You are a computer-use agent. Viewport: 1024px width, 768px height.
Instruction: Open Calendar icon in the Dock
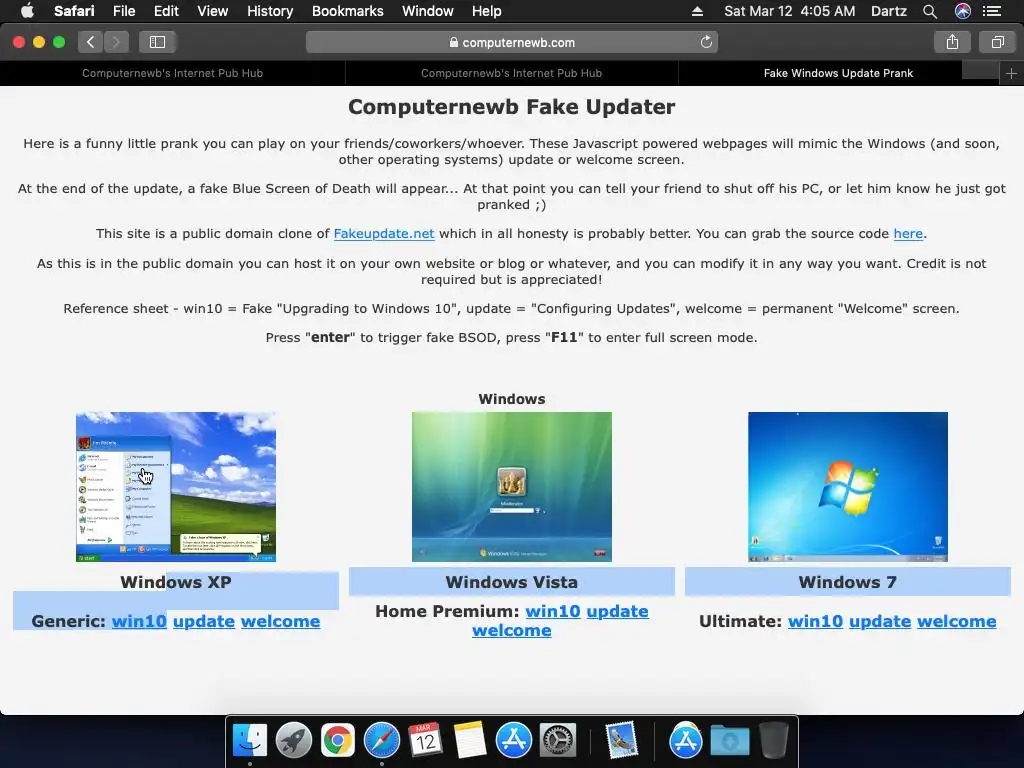(426, 741)
